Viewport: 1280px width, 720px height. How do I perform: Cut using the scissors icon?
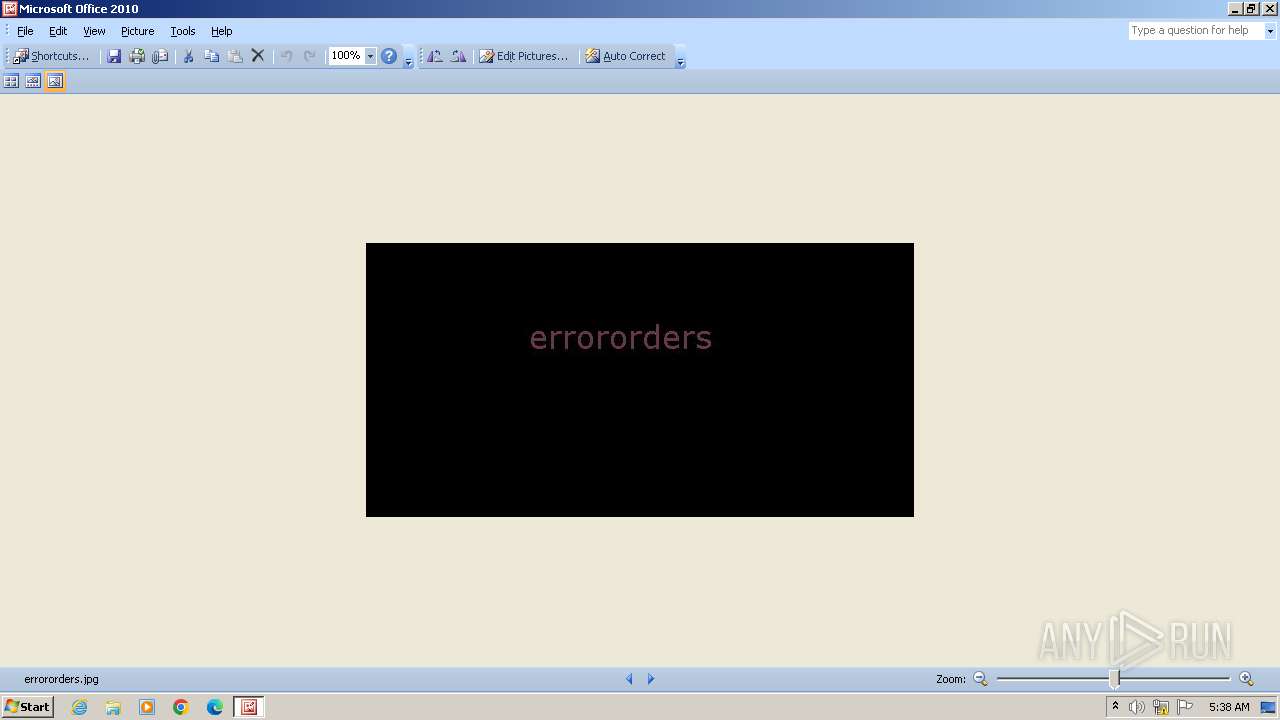[x=187, y=56]
